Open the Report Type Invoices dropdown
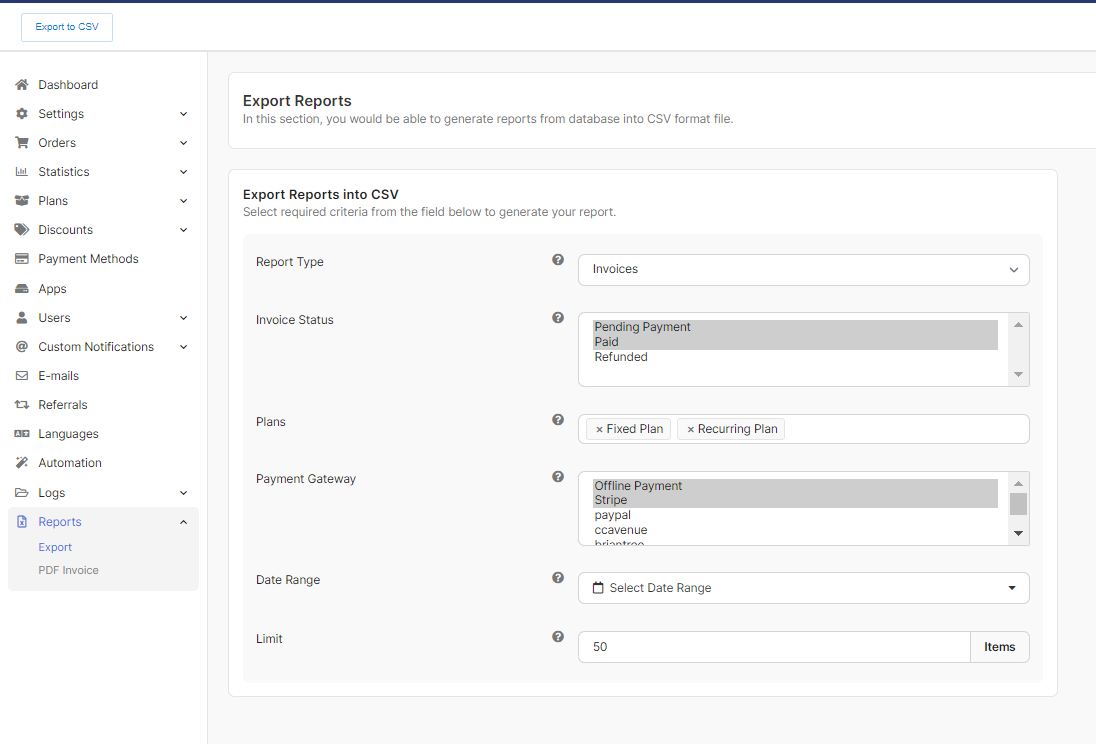Viewport: 1096px width, 744px height. coord(803,270)
